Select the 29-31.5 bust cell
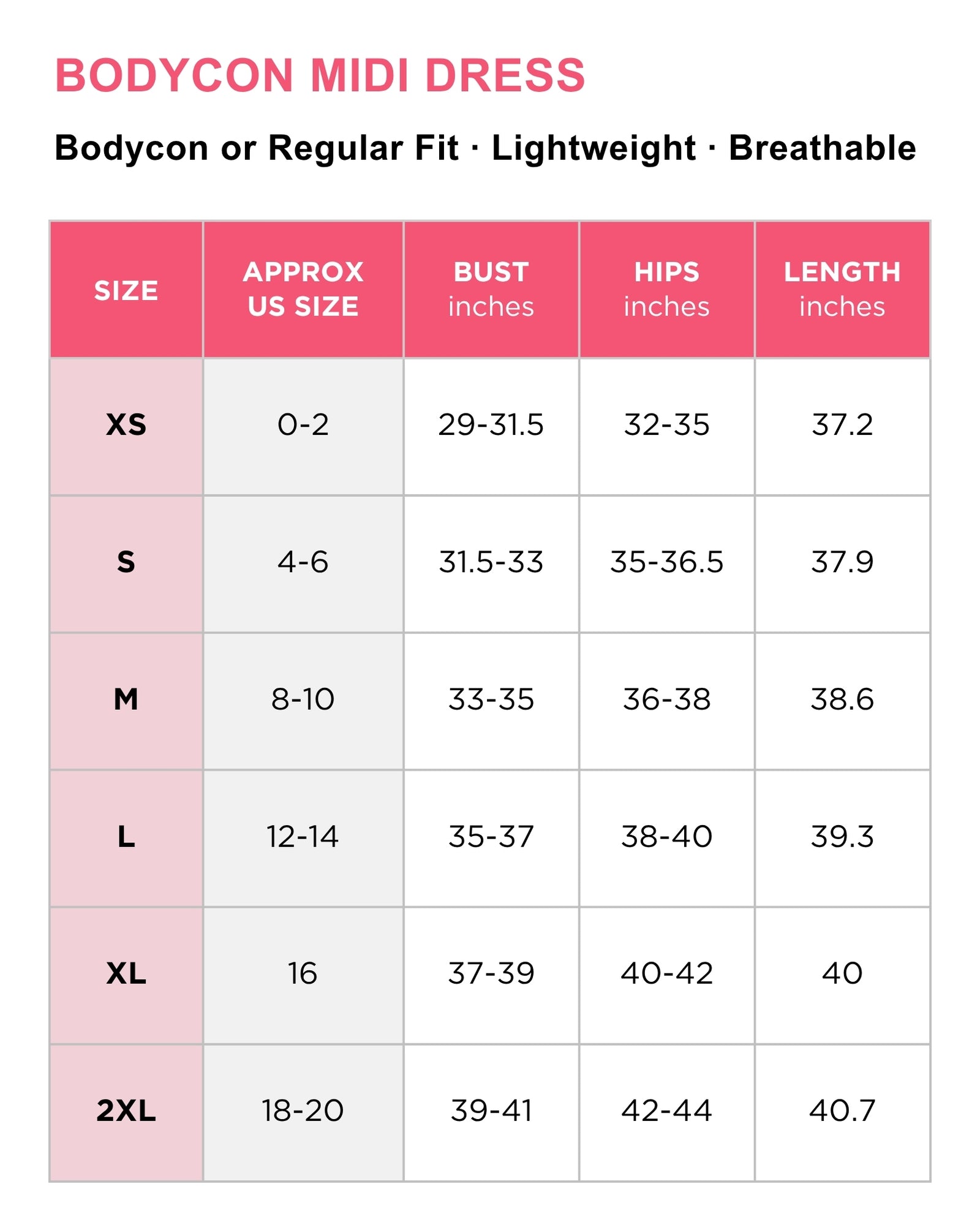The width and height of the screenshot is (980, 1225). pyautogui.click(x=491, y=426)
